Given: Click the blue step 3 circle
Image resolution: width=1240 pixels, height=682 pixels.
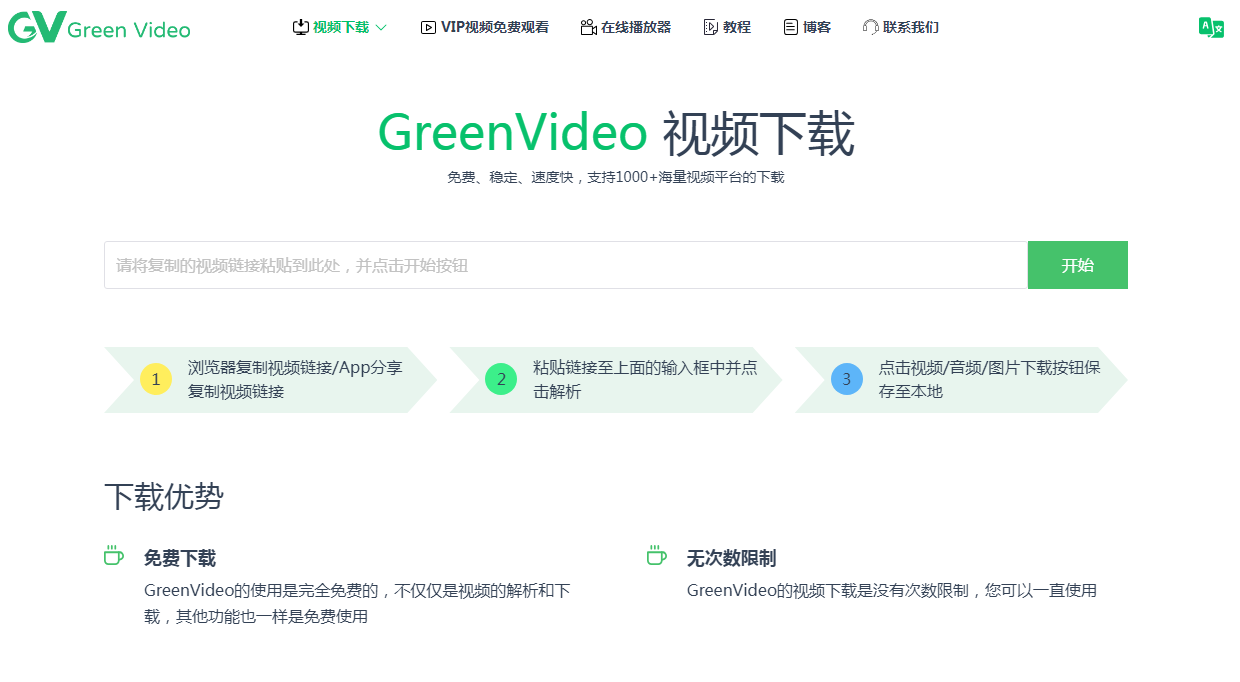Looking at the screenshot, I should [846, 379].
